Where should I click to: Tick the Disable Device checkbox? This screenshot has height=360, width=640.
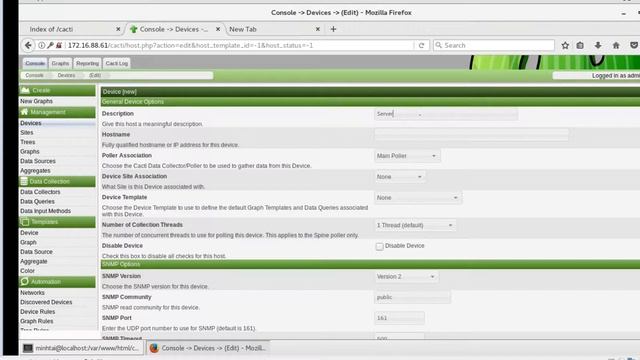point(380,246)
